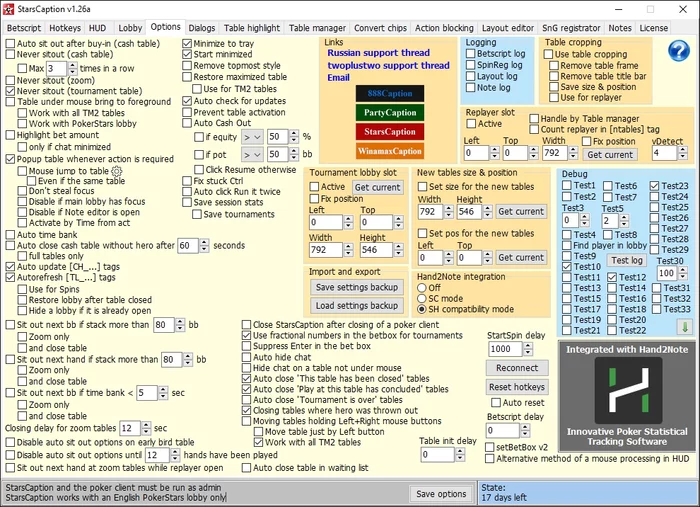The width and height of the screenshot is (700, 507).
Task: Open the WinamaxCaption orange banner
Action: tap(390, 151)
